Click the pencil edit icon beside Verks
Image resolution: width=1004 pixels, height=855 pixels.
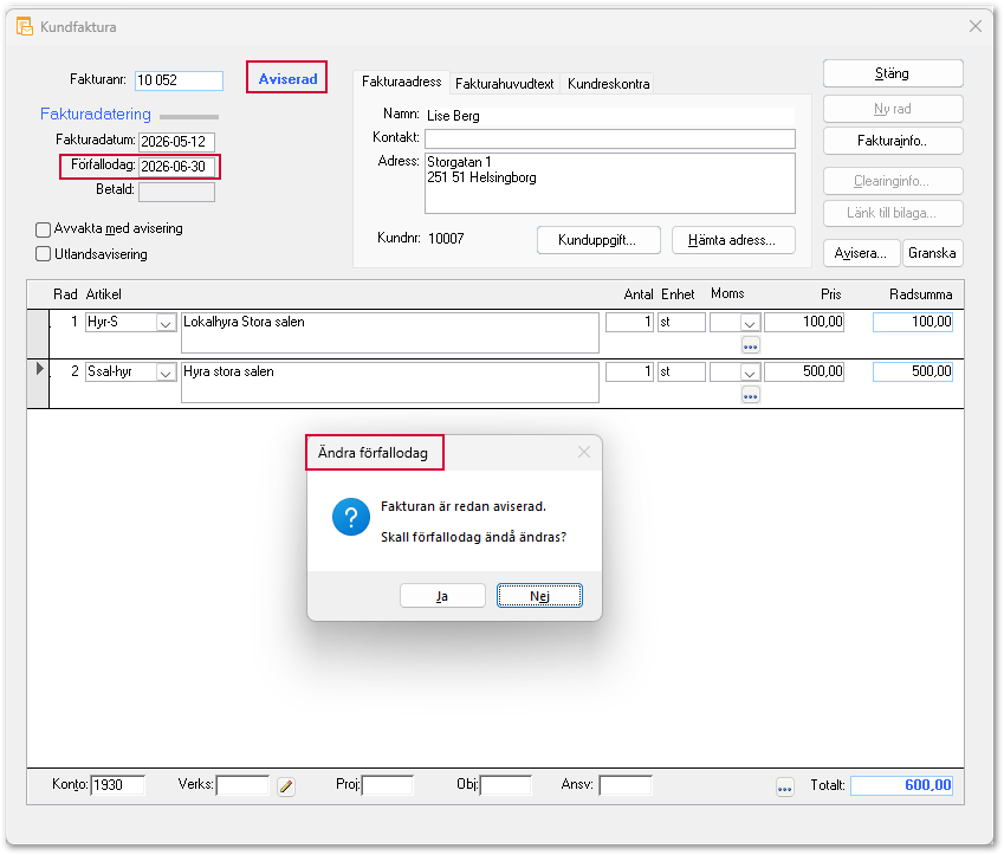(286, 786)
